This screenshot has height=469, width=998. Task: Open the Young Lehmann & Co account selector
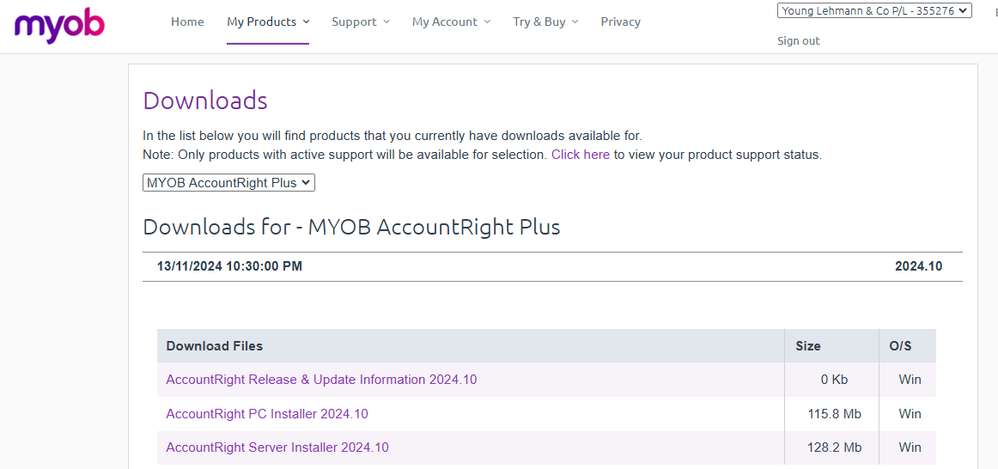(x=874, y=11)
